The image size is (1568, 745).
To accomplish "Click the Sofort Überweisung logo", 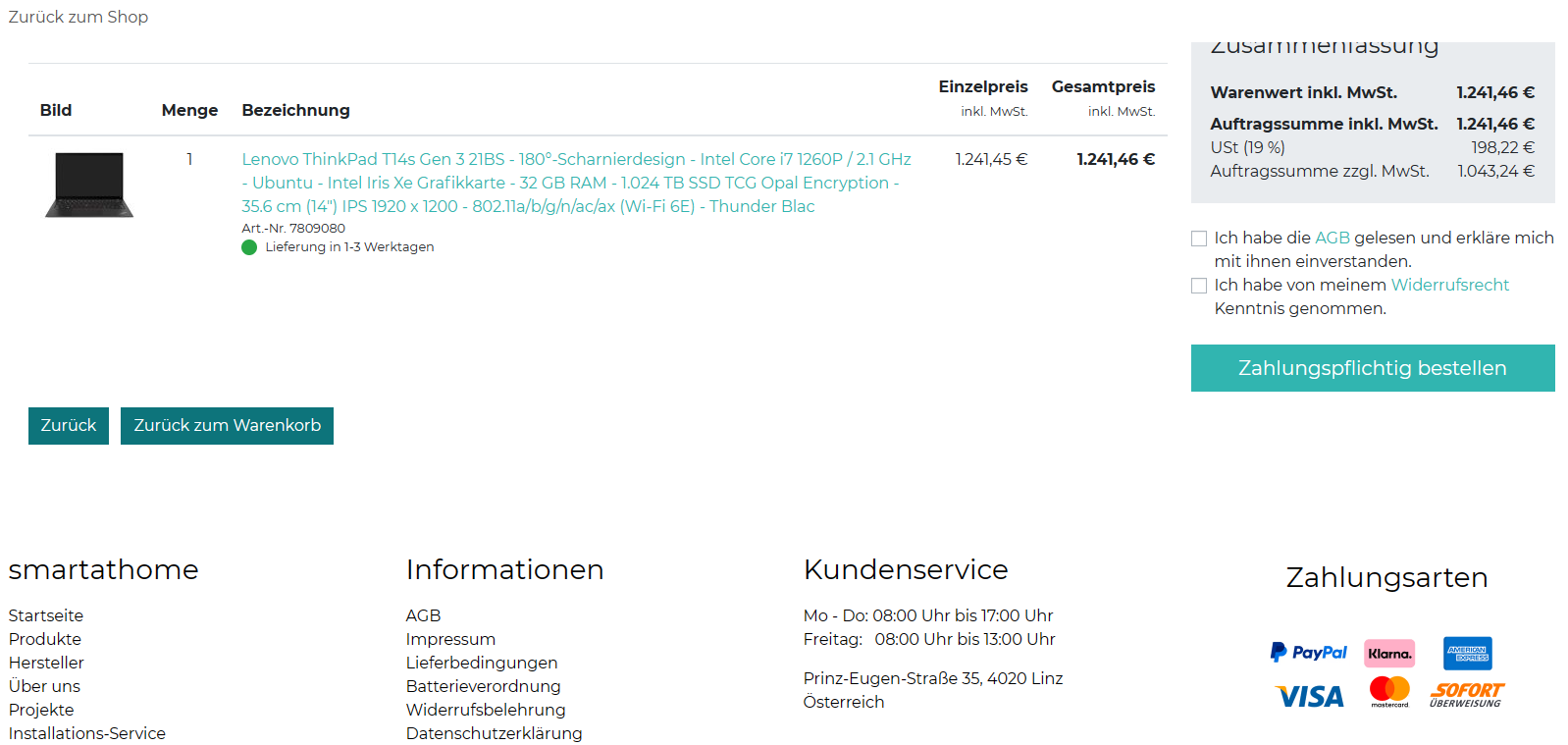I will pyautogui.click(x=1466, y=695).
